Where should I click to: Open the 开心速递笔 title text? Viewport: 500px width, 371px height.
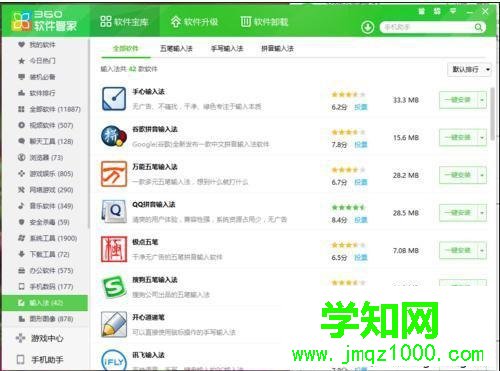tap(148, 317)
